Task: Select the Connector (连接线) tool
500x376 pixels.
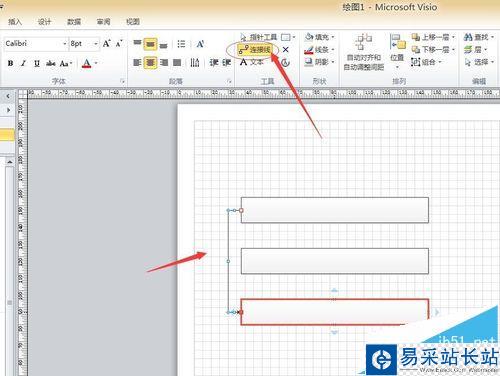Action: tap(254, 50)
